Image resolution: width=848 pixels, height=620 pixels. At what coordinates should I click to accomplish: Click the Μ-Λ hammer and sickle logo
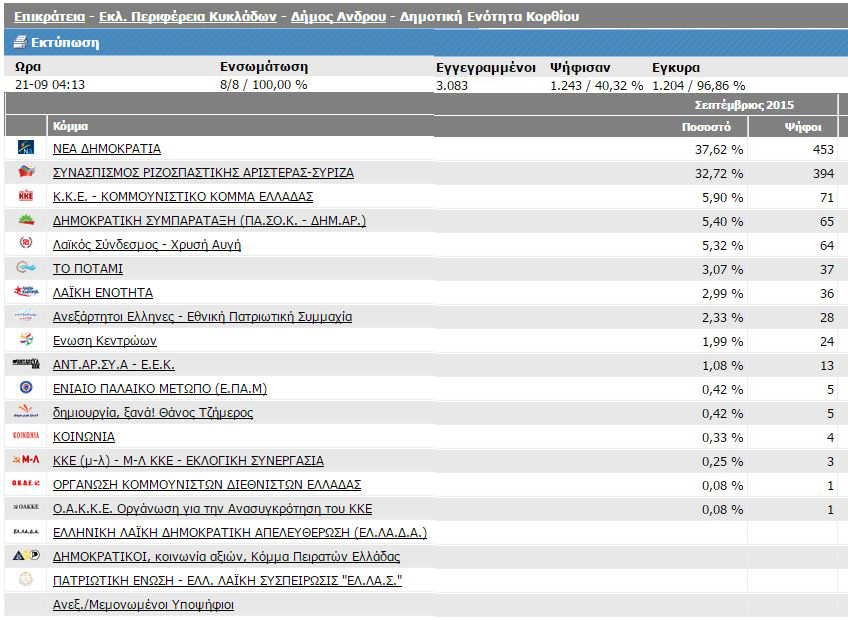(x=26, y=459)
